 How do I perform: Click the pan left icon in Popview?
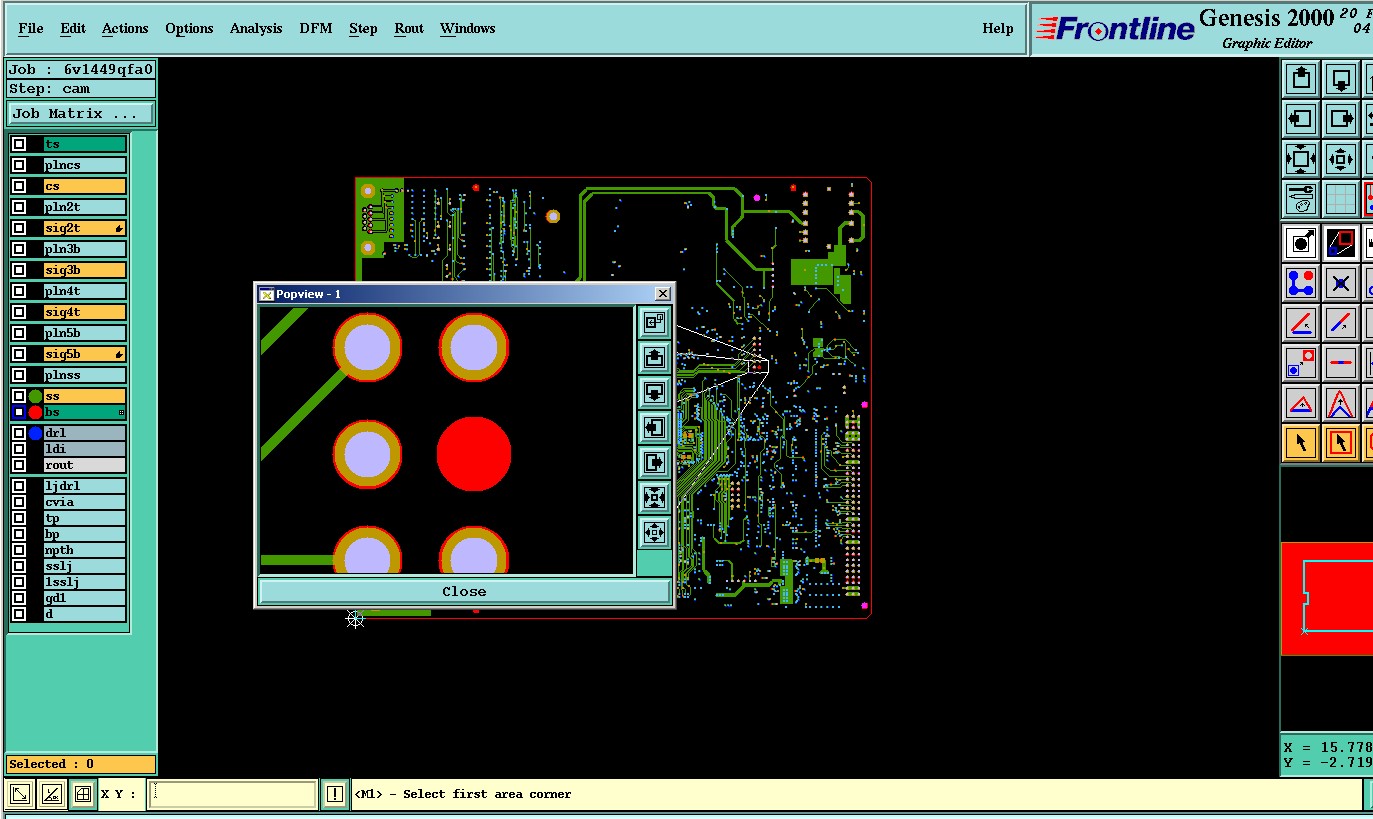coord(654,427)
